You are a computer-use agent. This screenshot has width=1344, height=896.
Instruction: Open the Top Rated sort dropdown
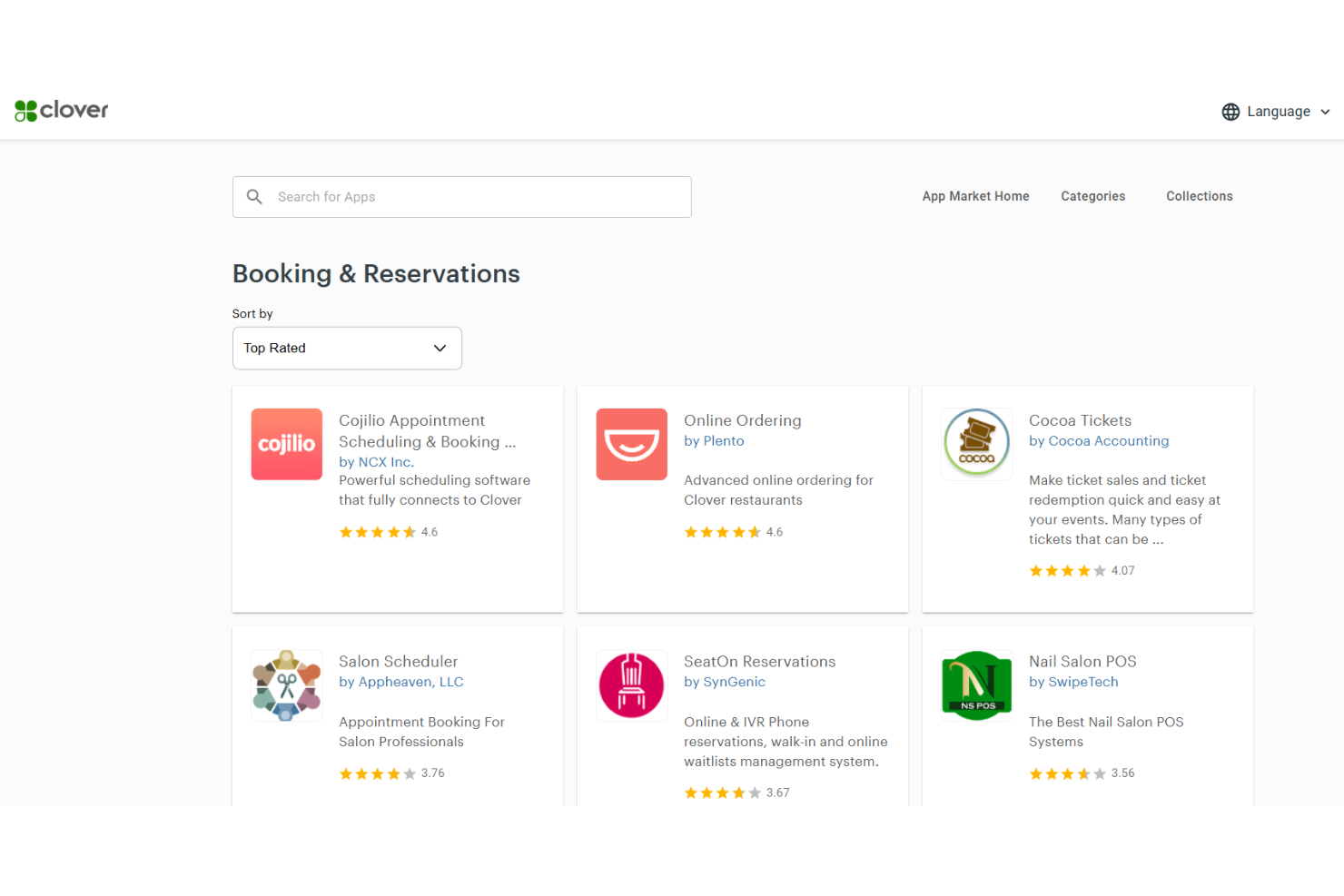click(x=347, y=348)
